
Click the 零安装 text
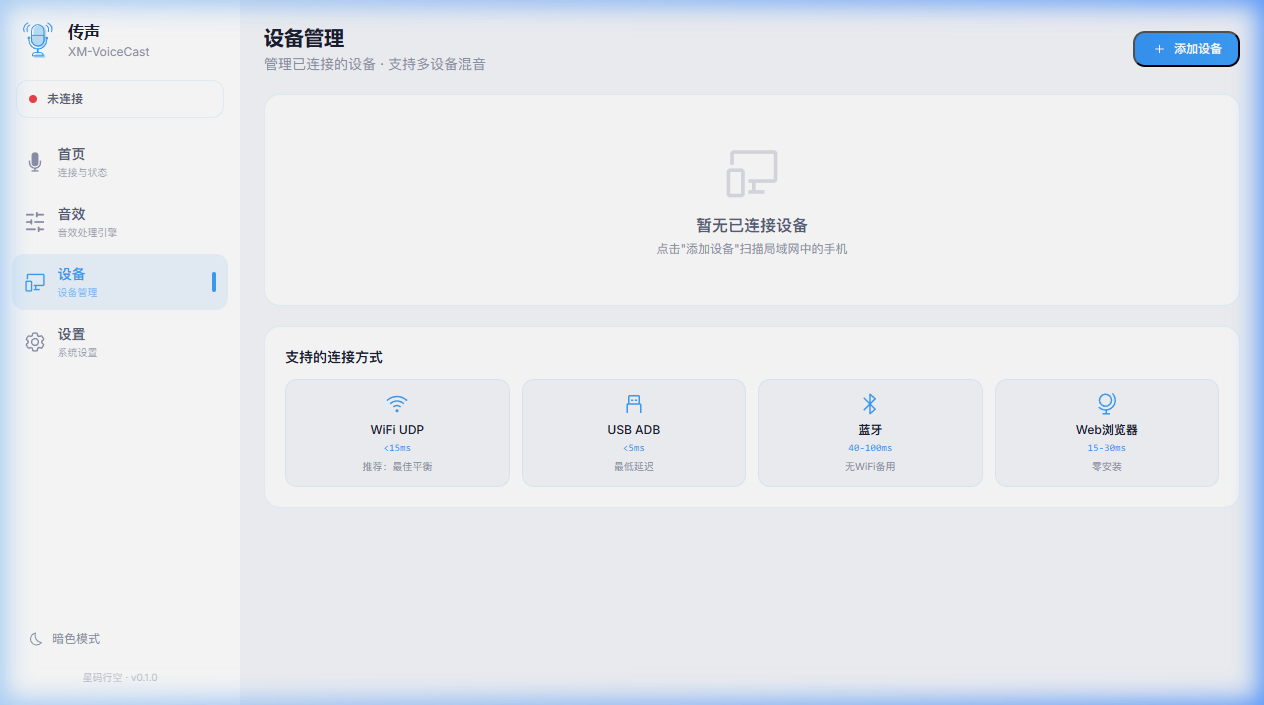1107,467
